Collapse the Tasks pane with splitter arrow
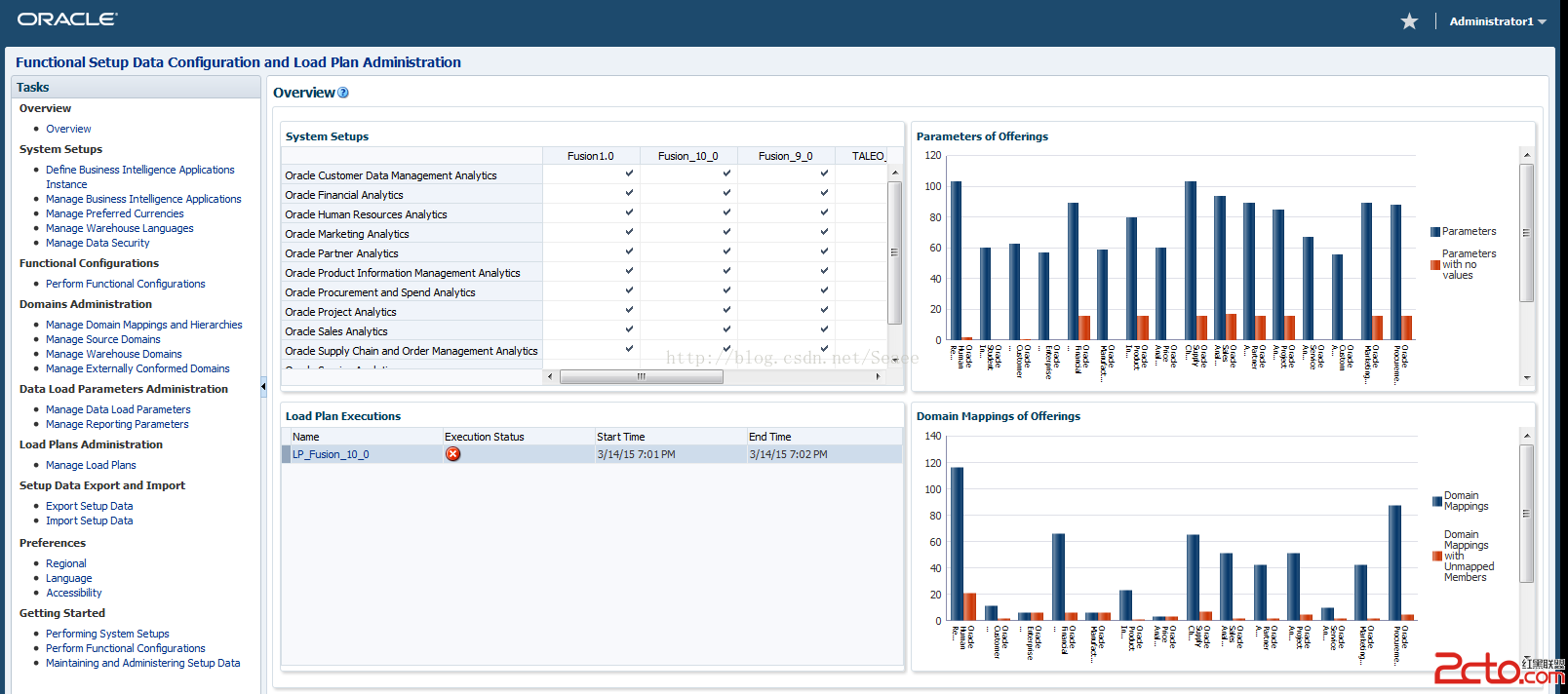This screenshot has width=1568, height=694. coord(263,387)
